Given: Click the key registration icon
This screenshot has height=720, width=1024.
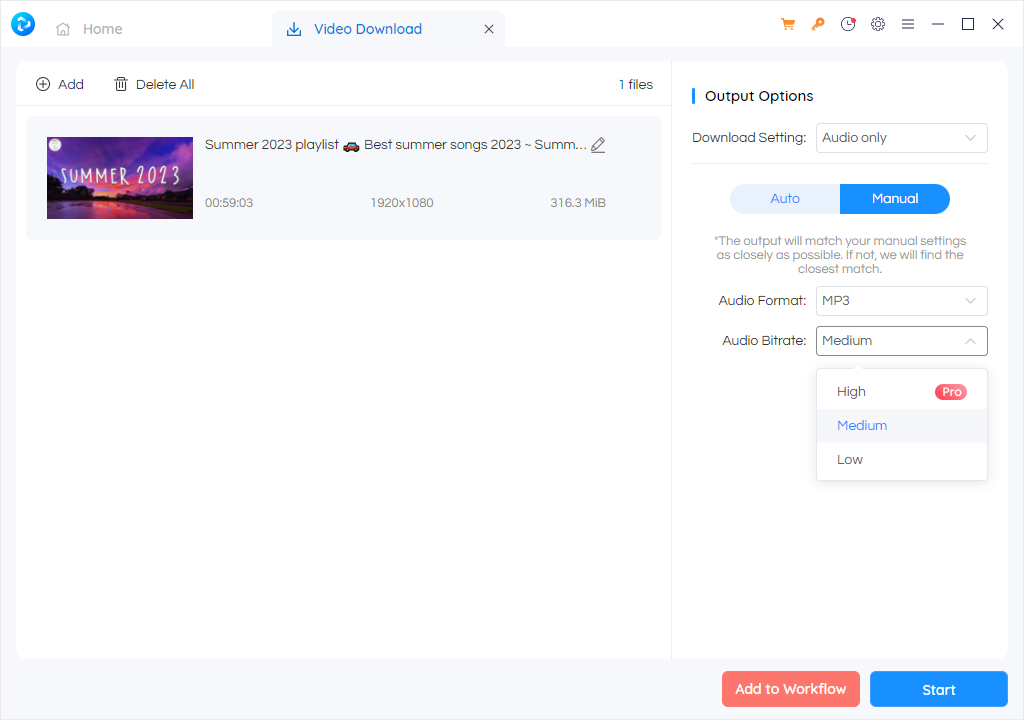Looking at the screenshot, I should 818,25.
